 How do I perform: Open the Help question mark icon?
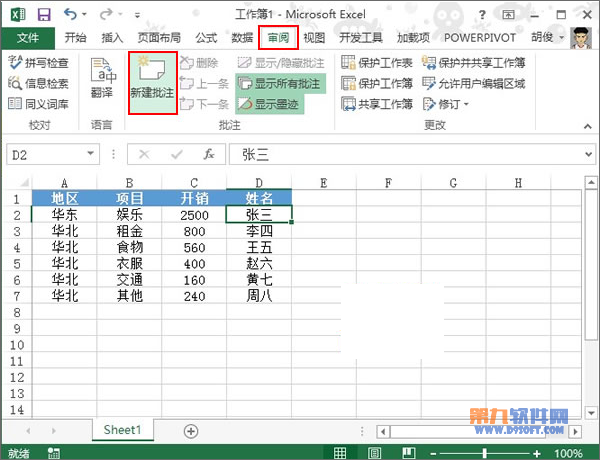pos(482,15)
